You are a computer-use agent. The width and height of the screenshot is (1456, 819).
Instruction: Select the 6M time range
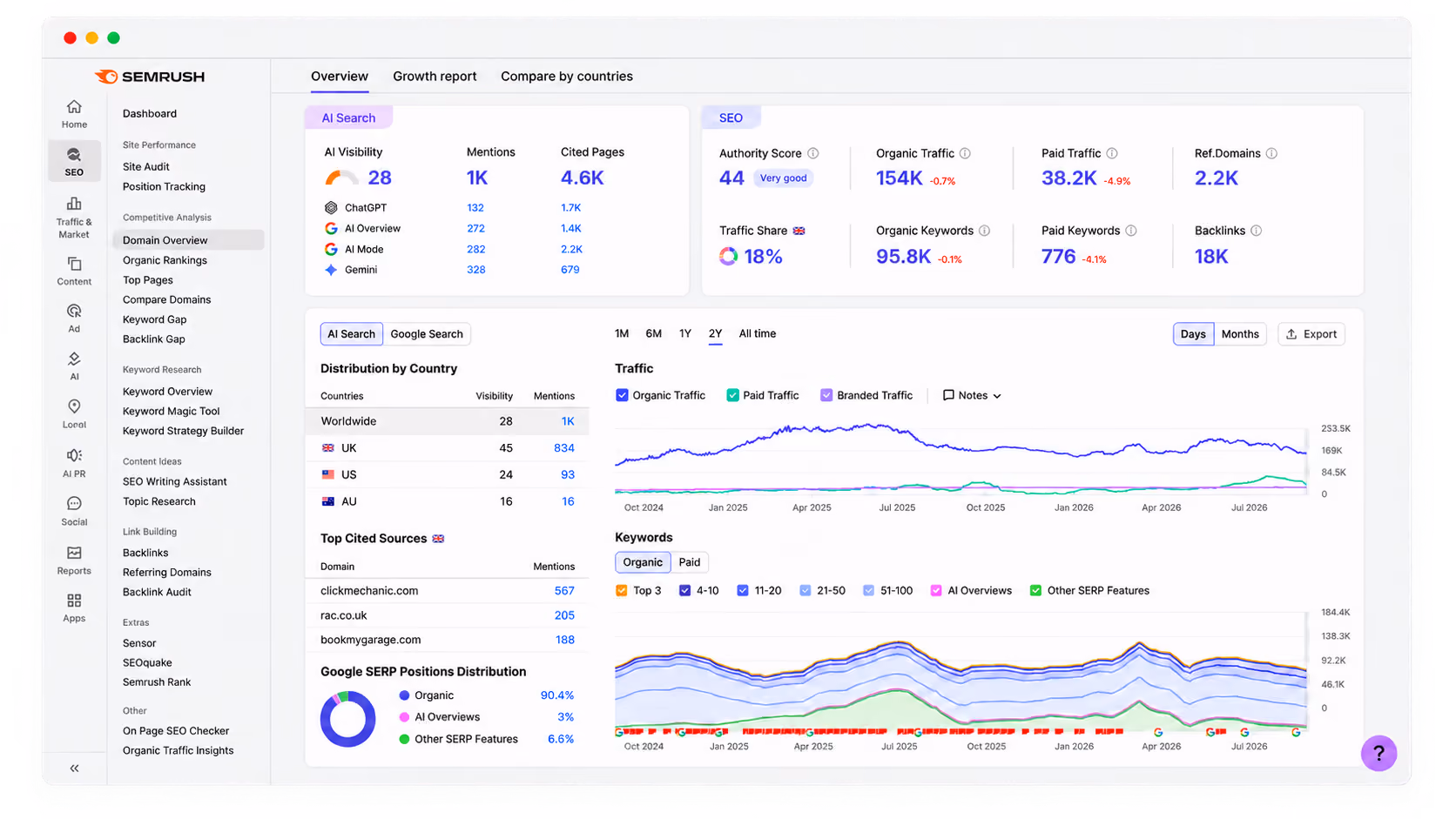[654, 333]
